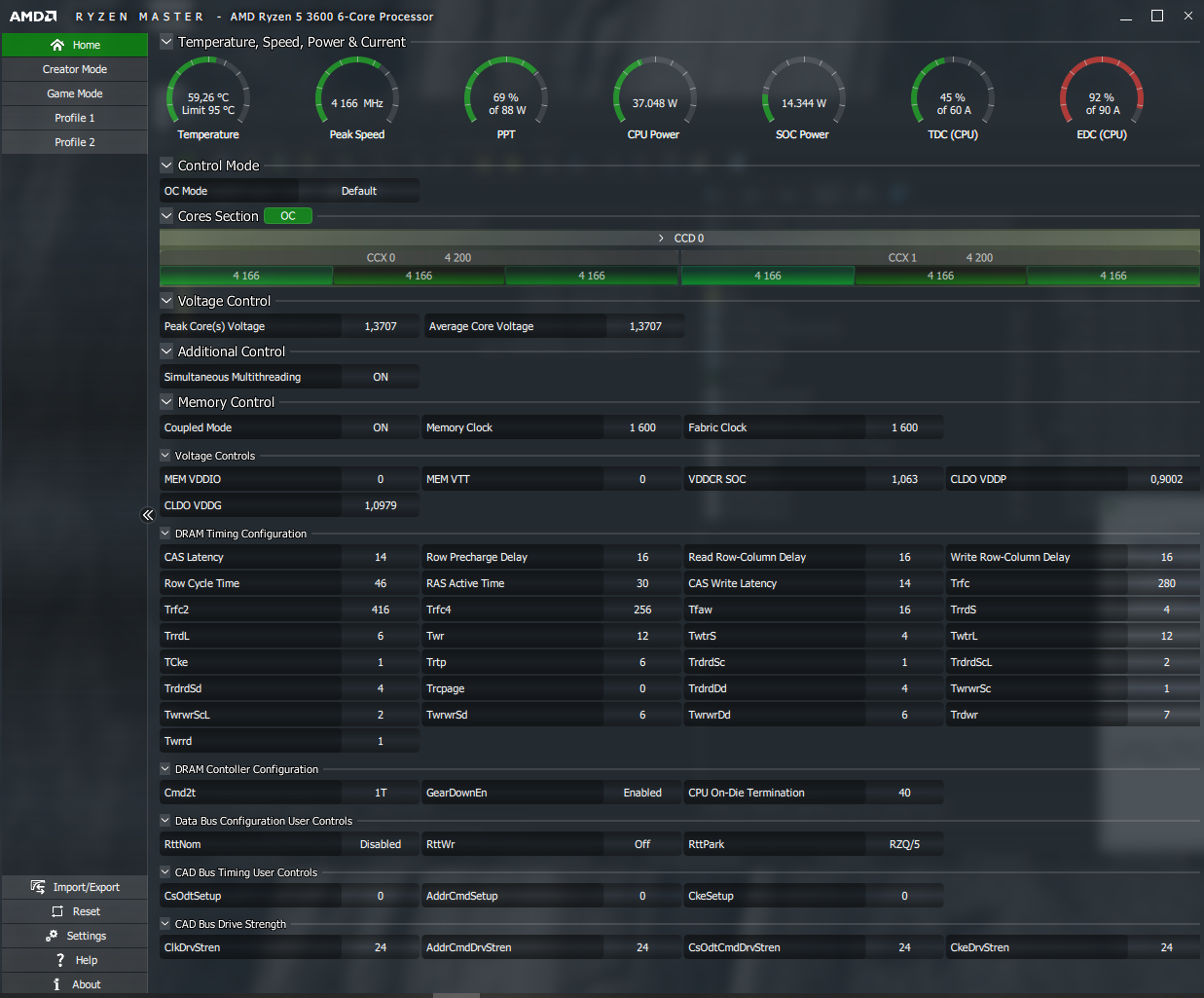Screen dimensions: 1204x998
Task: Click RttPark RZQ/5 value
Action: [x=904, y=844]
